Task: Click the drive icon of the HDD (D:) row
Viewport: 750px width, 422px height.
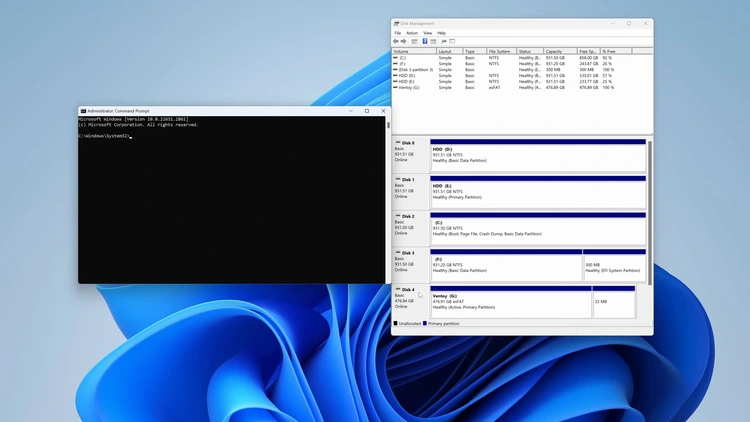Action: tap(396, 76)
